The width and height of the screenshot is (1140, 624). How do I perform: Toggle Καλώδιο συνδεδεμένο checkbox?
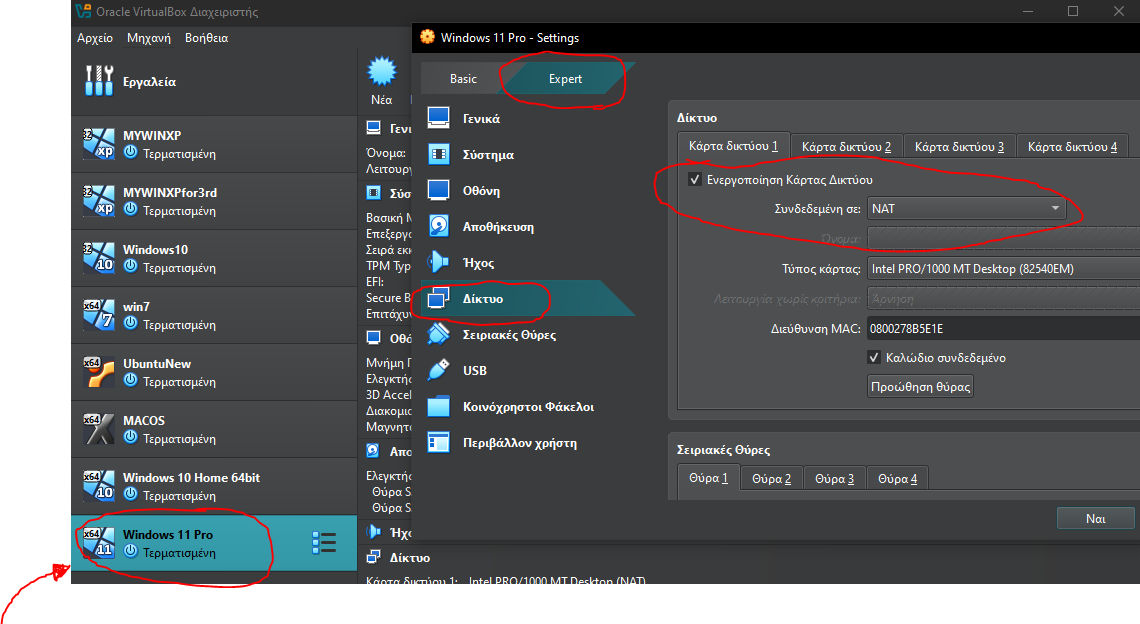point(874,358)
